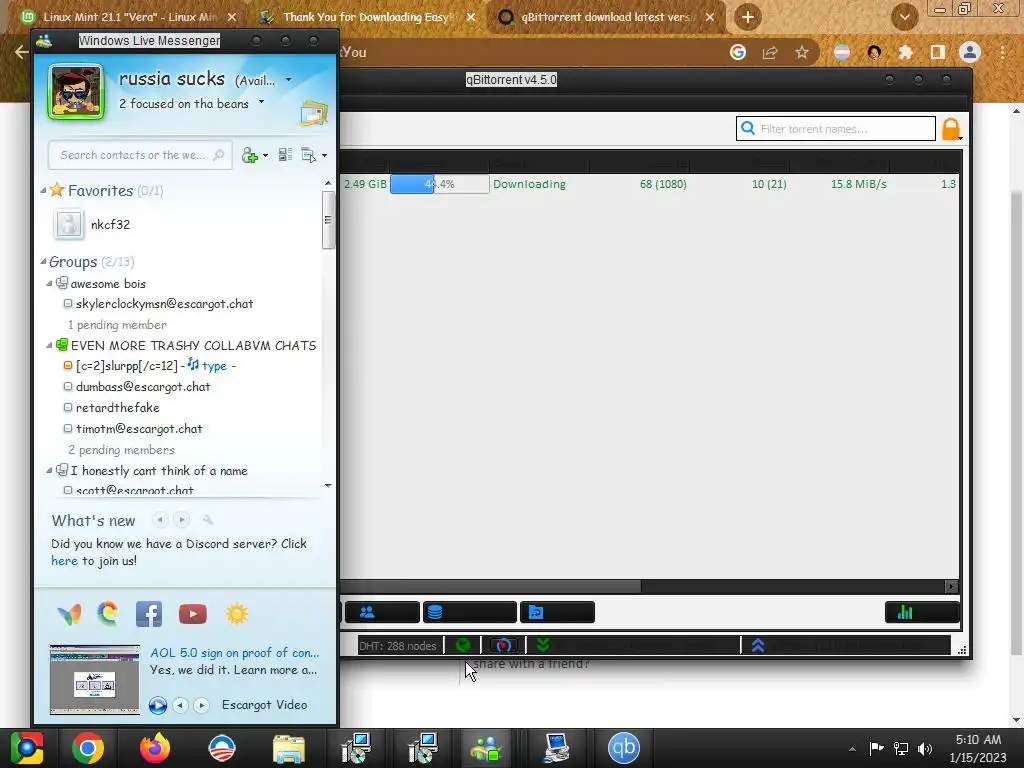Screen dimensions: 1024x768
Task: Open the Chrome tab search chevron
Action: coord(904,17)
